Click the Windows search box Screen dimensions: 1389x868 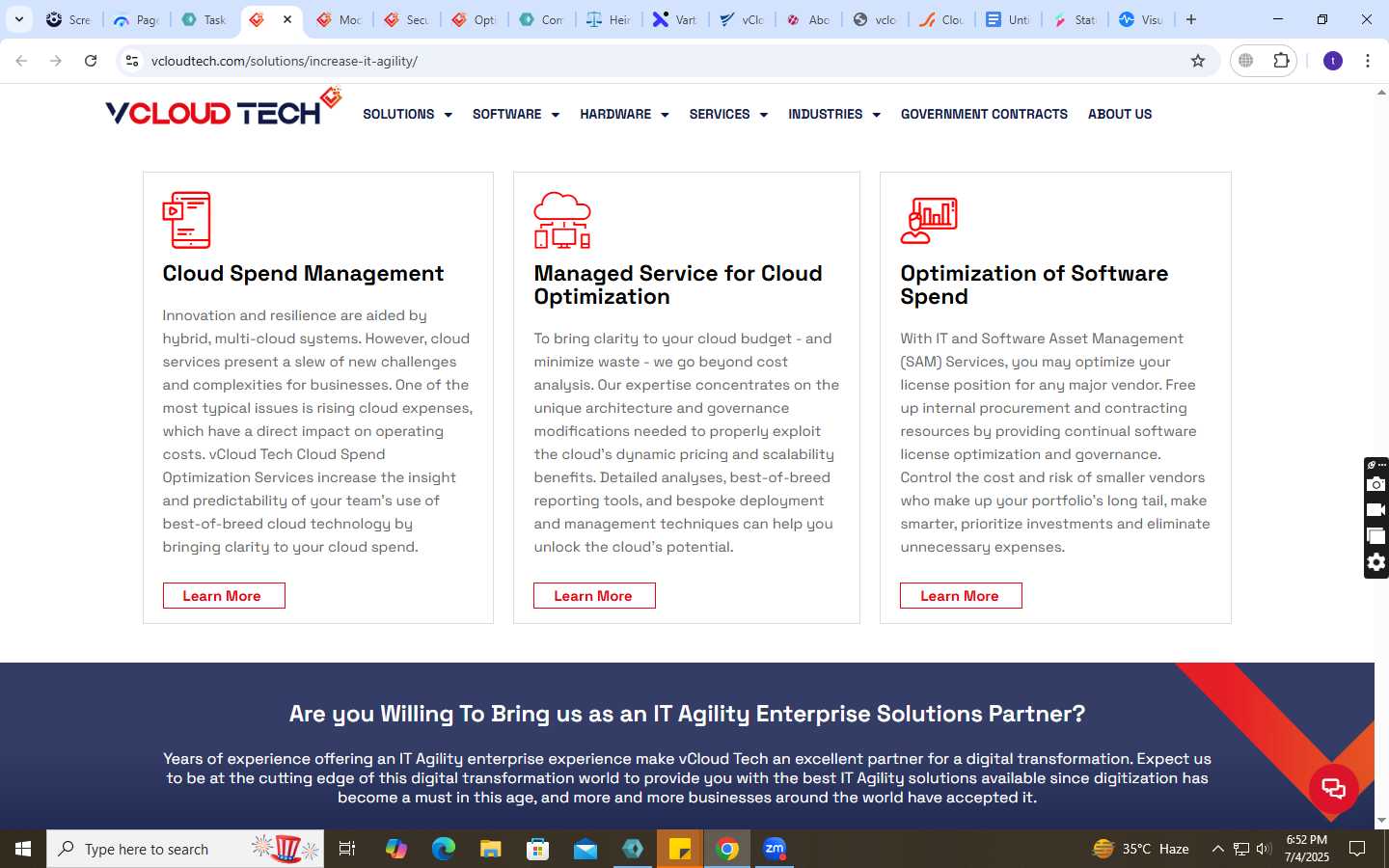(x=185, y=849)
